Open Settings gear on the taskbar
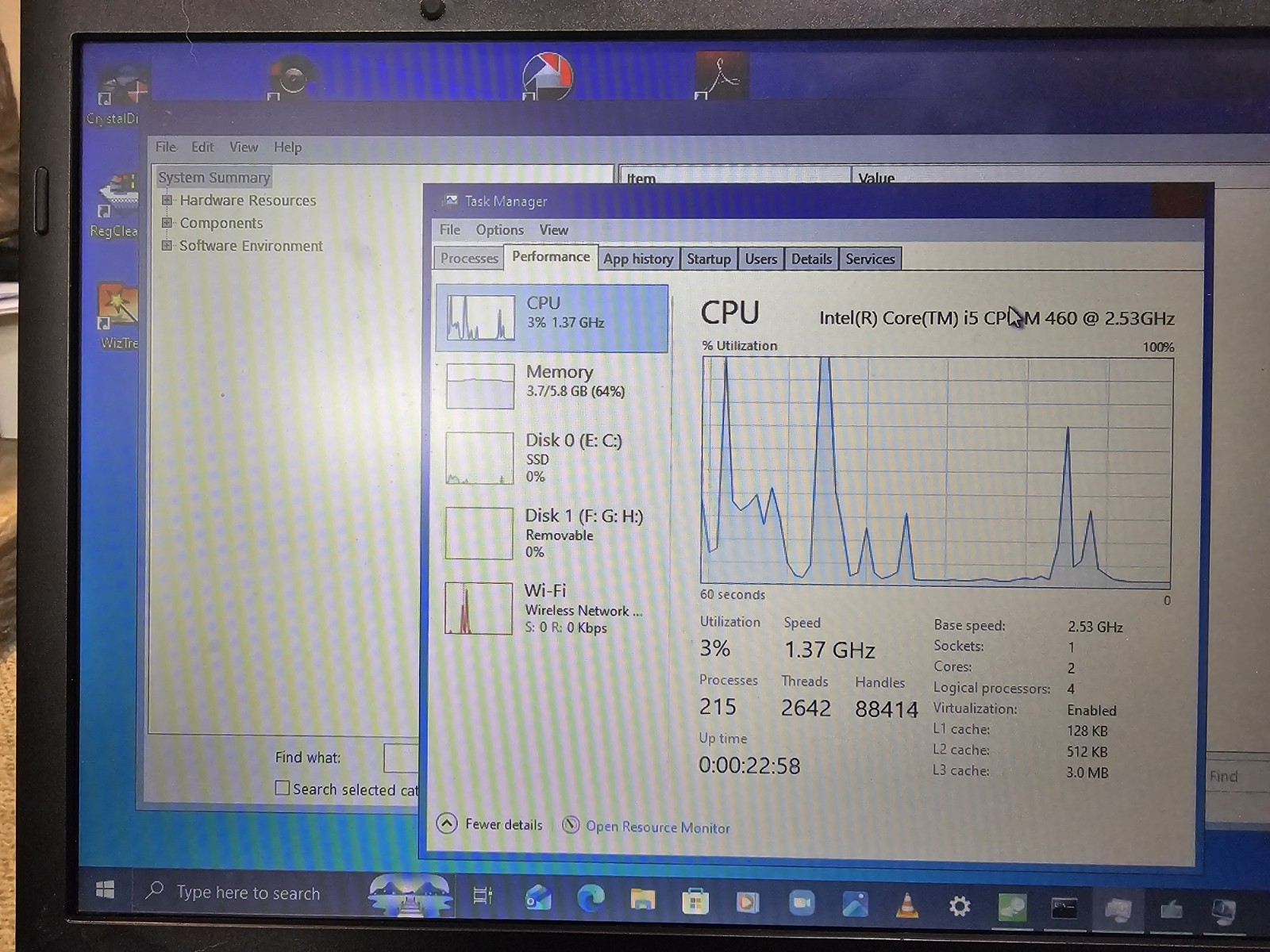1270x952 pixels. coord(960,905)
